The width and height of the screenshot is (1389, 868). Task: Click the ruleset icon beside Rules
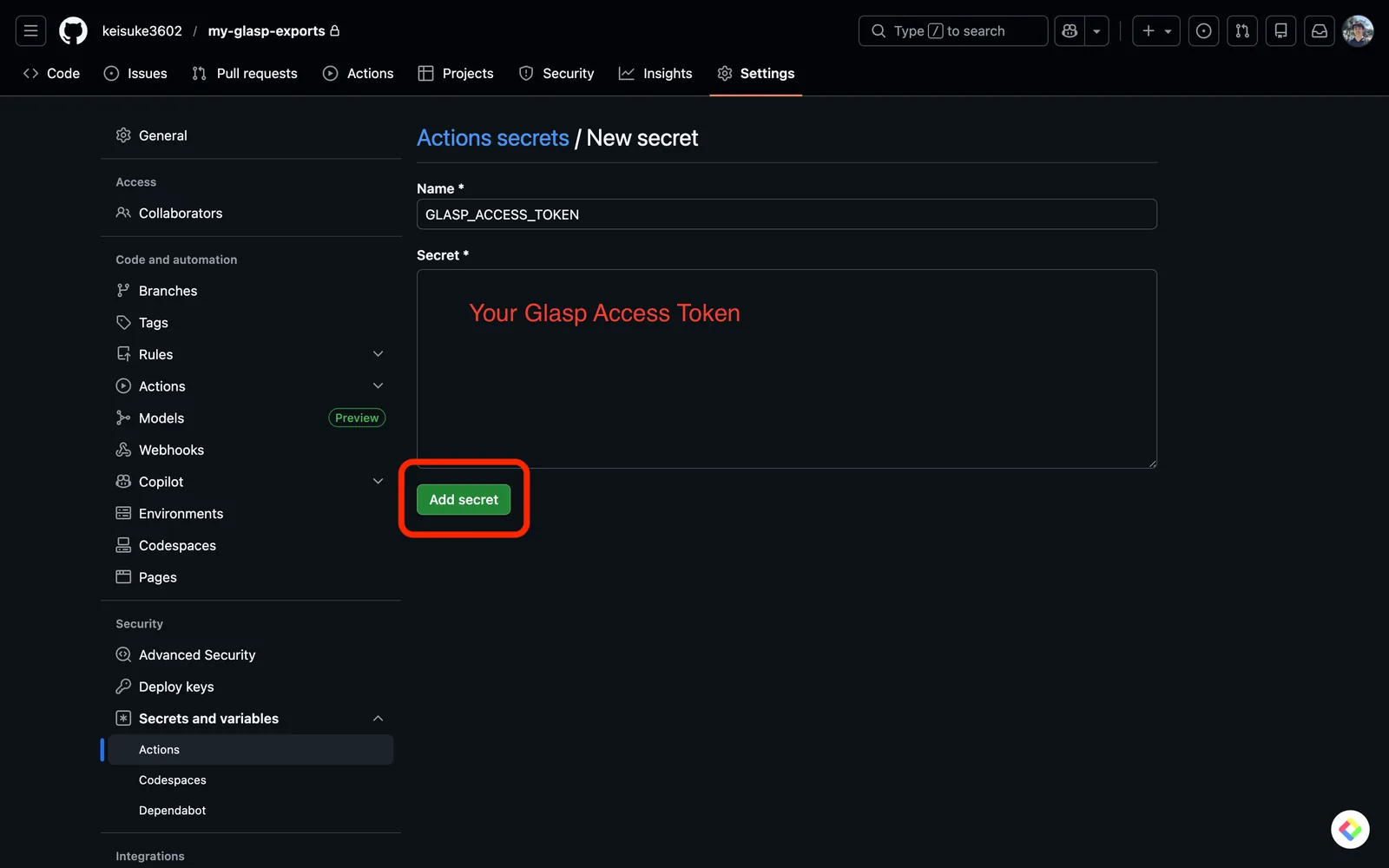point(123,354)
